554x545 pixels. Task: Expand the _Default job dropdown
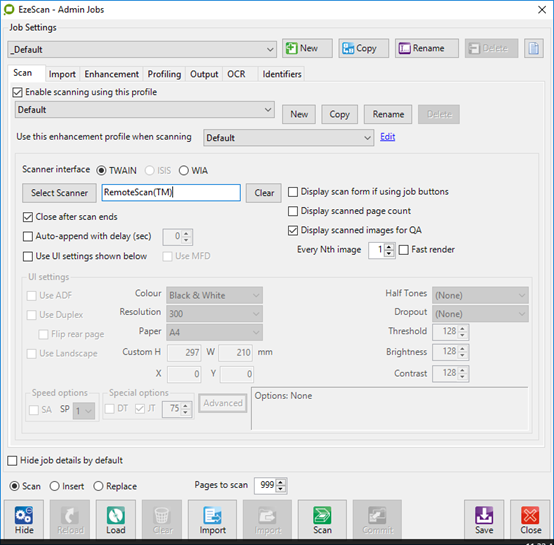(x=142, y=49)
